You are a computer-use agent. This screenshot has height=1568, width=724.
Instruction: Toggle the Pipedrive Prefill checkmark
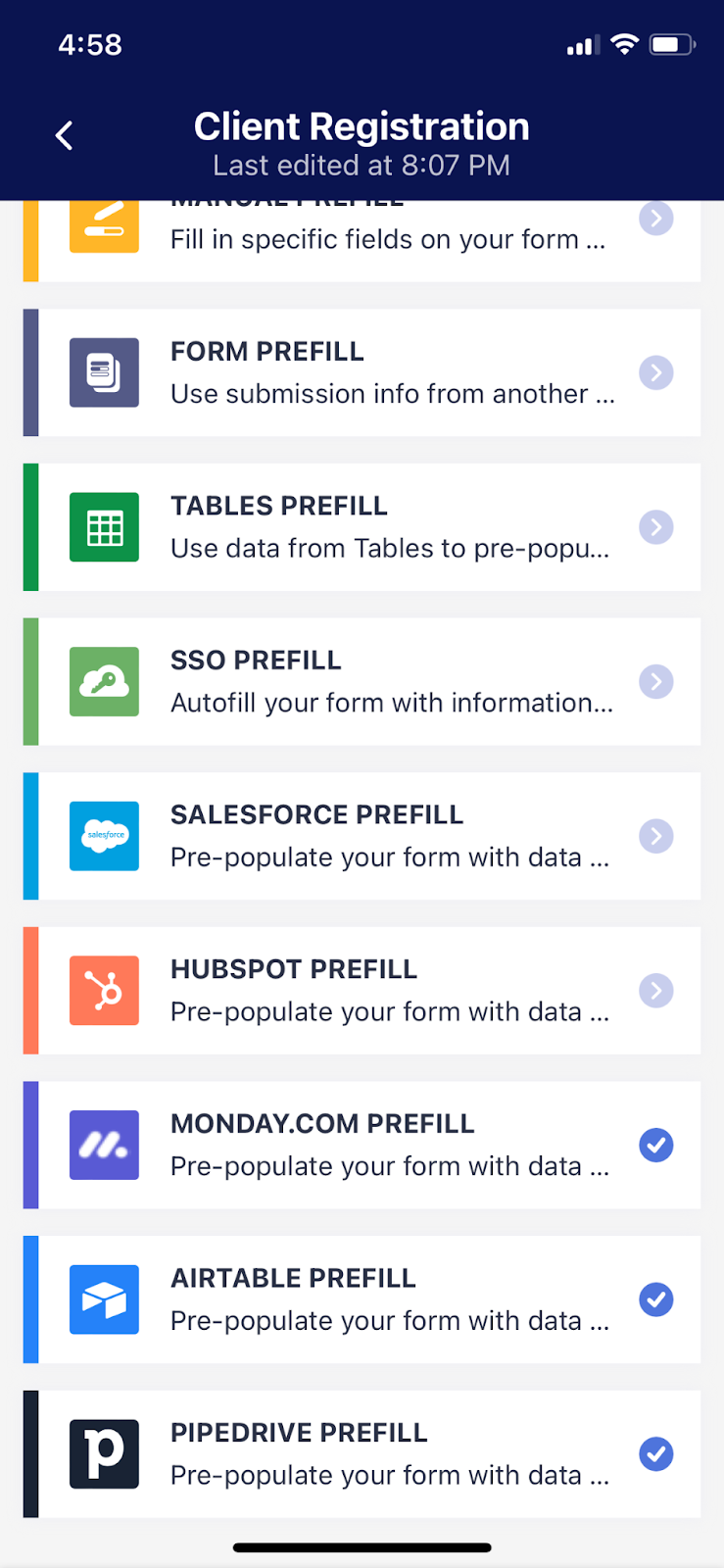655,1453
